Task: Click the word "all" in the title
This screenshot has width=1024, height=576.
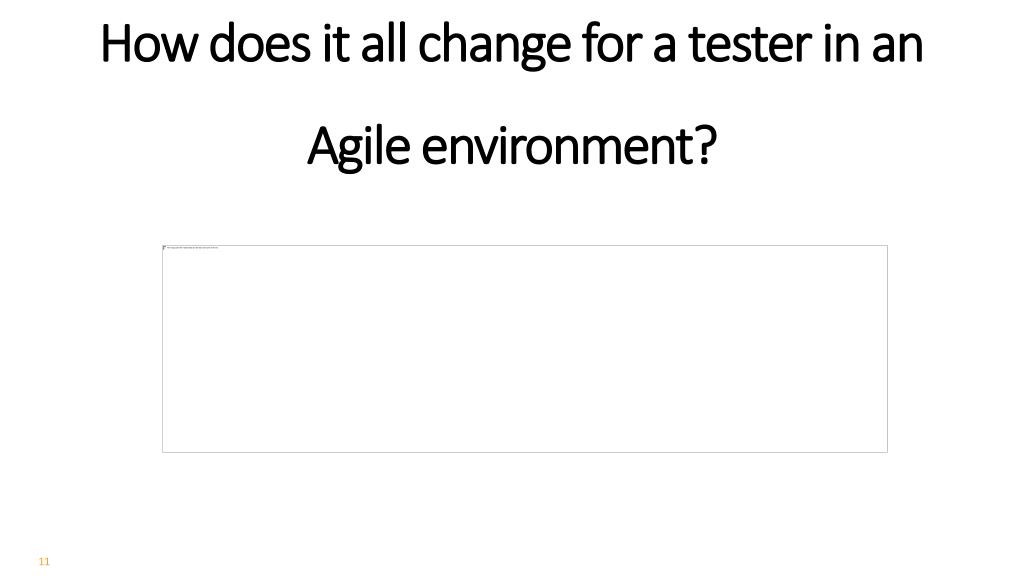Action: pos(383,44)
